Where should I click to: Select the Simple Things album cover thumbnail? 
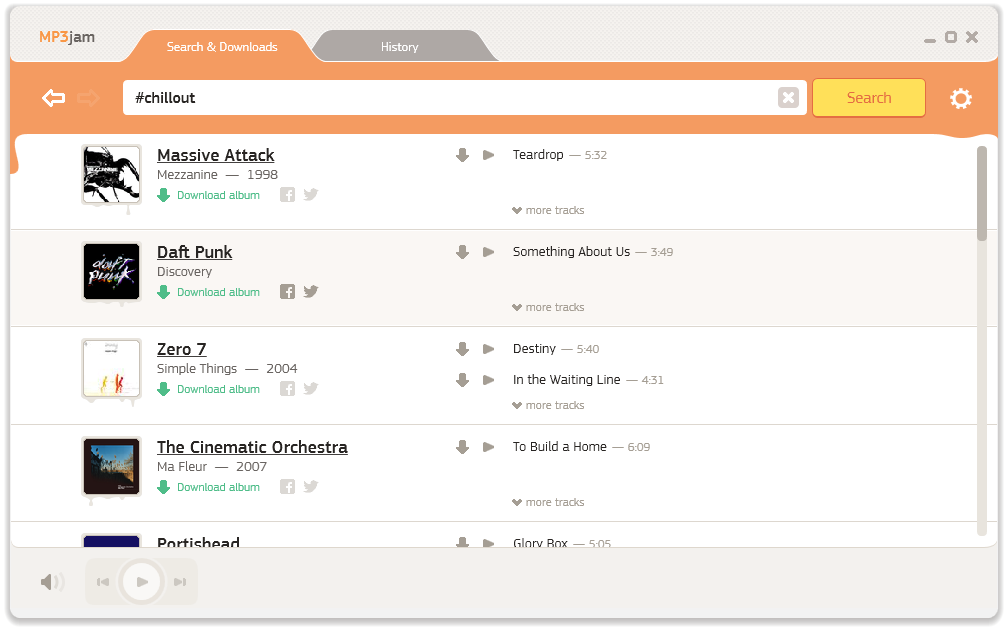tap(111, 368)
